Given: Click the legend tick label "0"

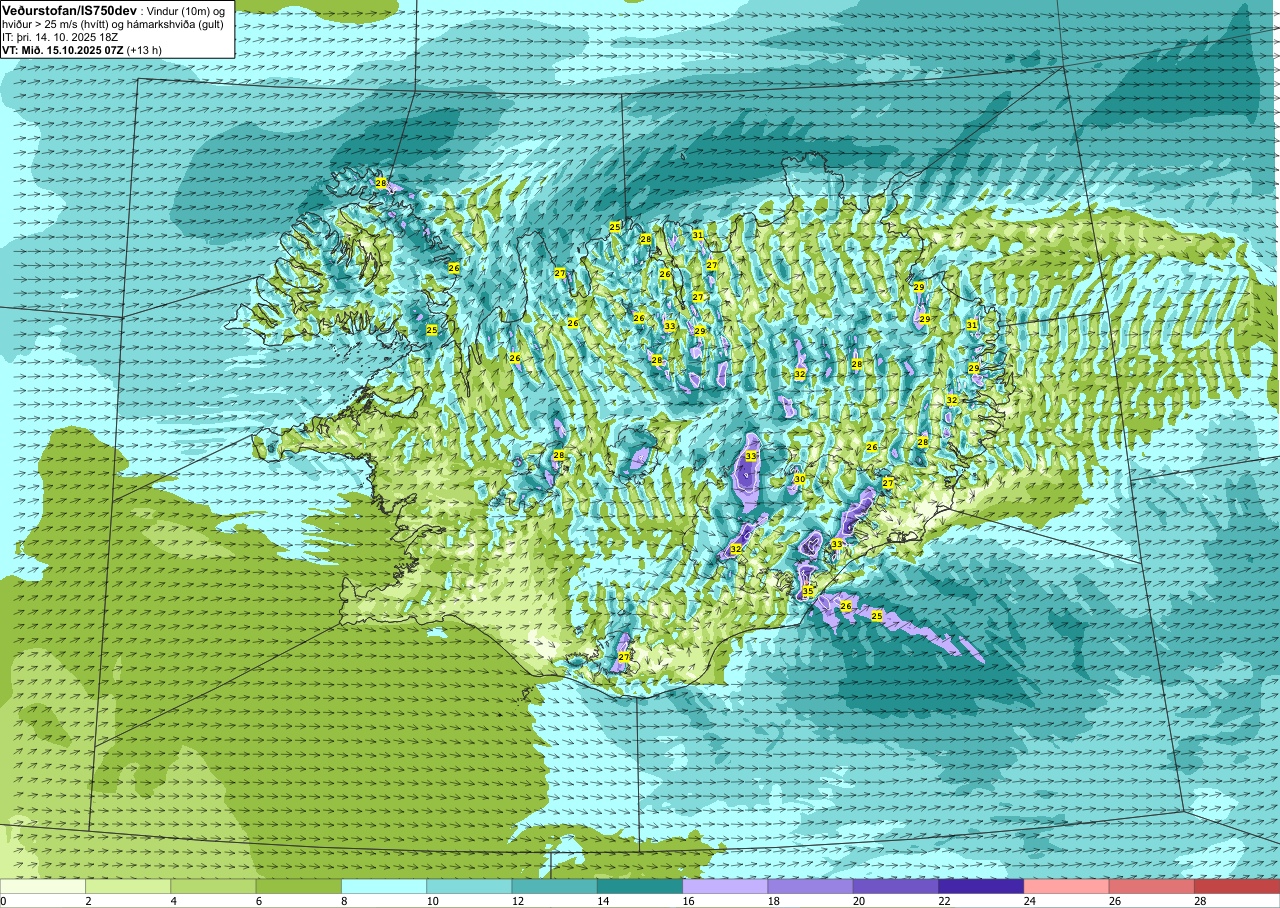Looking at the screenshot, I should [x=4, y=901].
